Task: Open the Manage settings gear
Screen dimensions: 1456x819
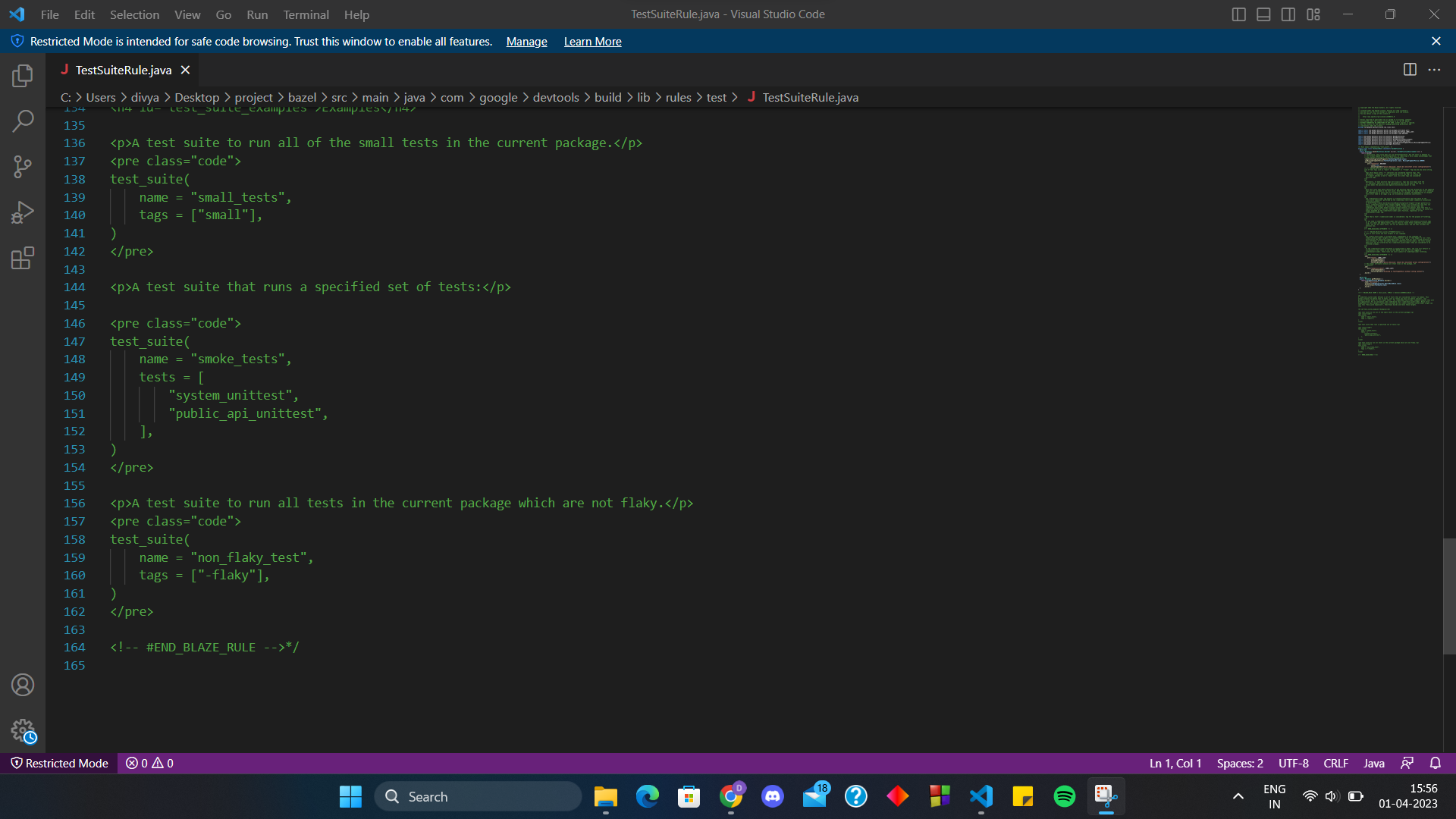Action: pyautogui.click(x=23, y=731)
